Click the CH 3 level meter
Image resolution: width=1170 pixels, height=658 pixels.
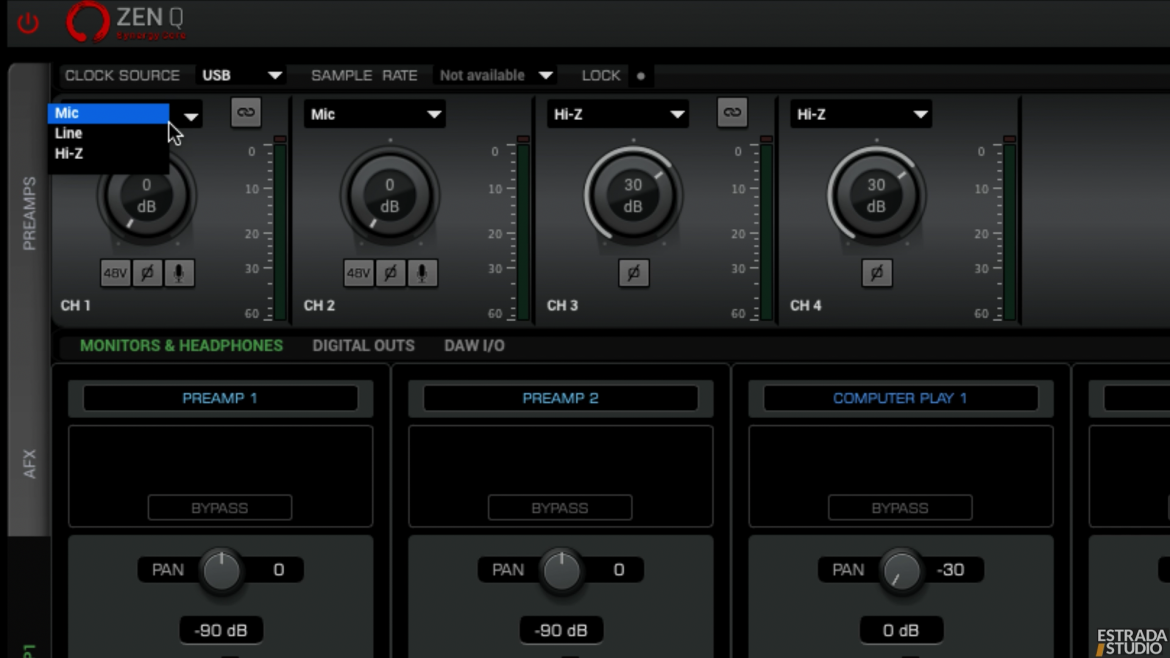click(766, 232)
